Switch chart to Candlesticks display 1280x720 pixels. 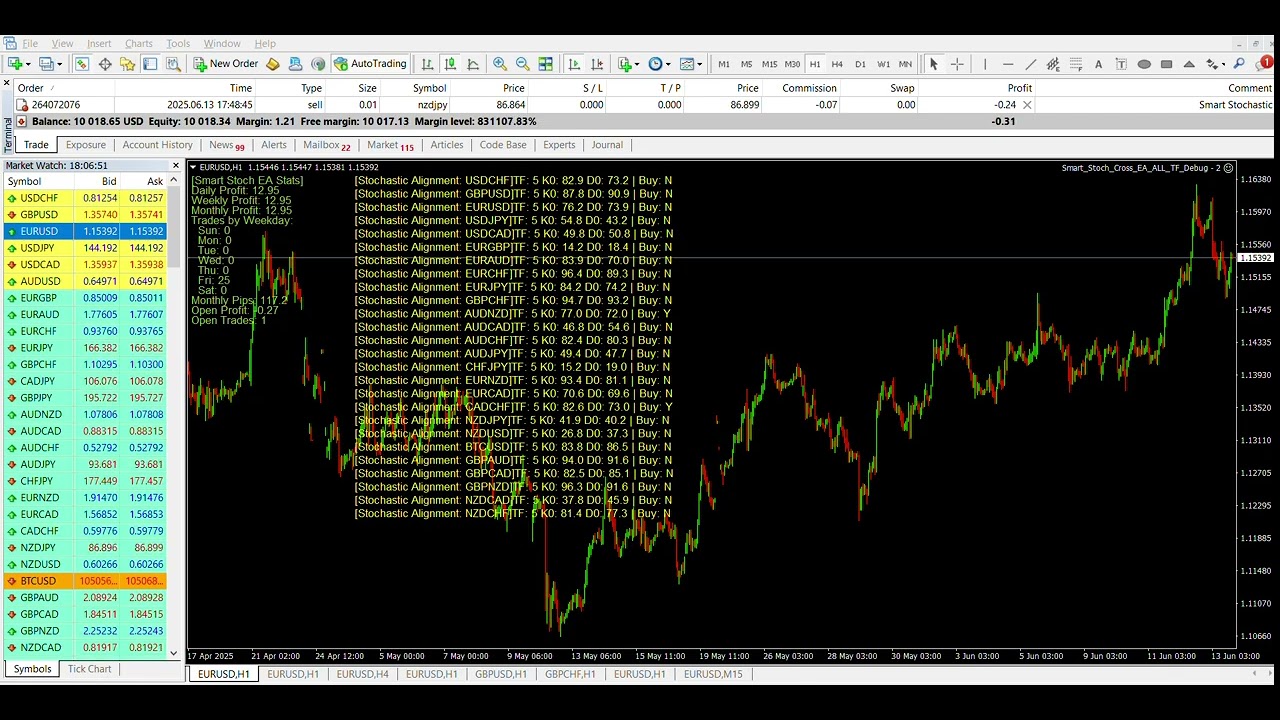(x=450, y=64)
